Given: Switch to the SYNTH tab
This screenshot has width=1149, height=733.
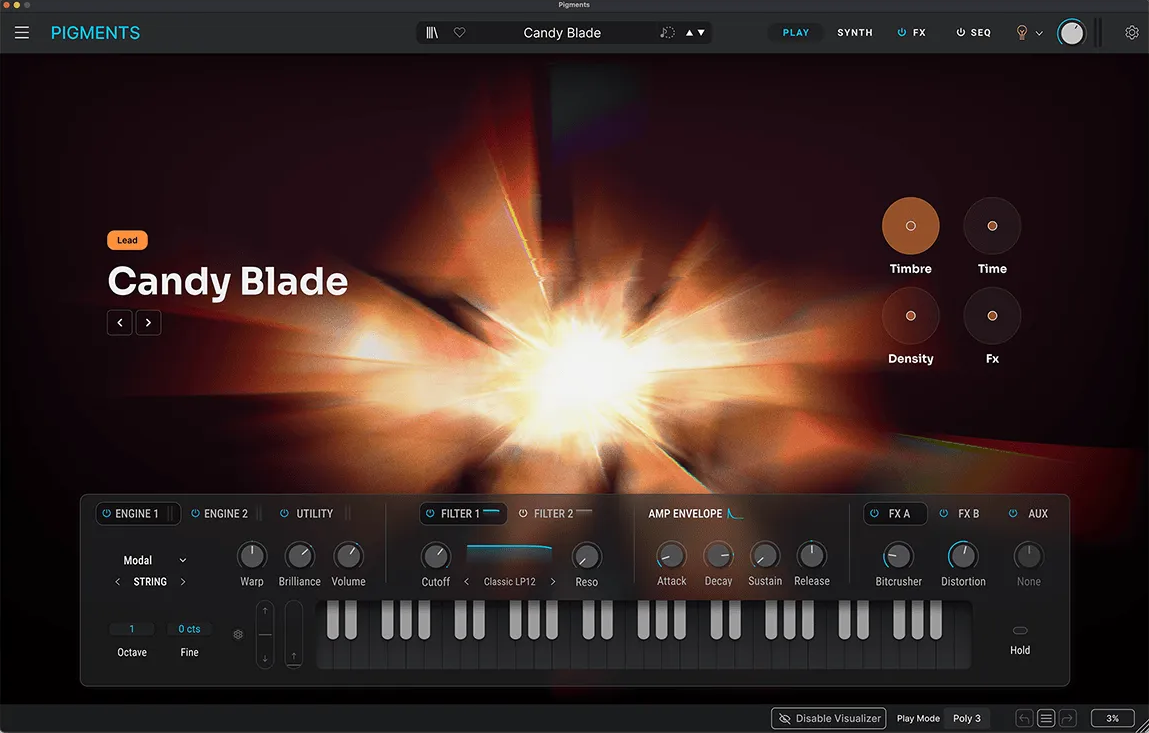Looking at the screenshot, I should (x=855, y=33).
